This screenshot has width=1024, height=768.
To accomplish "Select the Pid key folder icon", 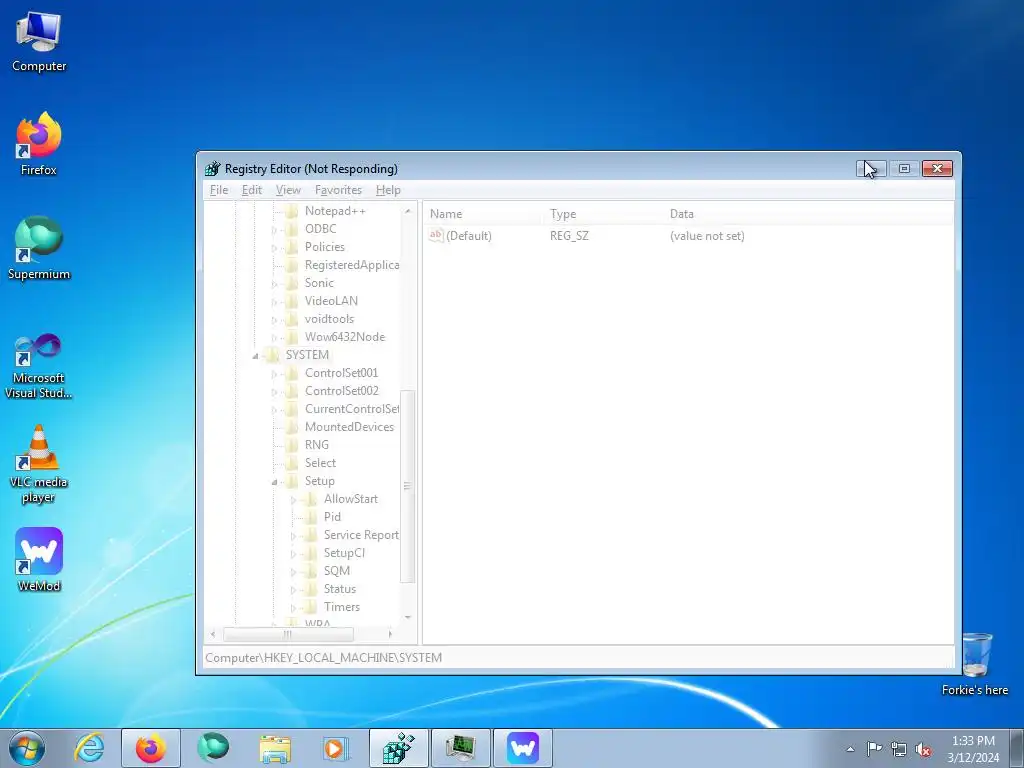I will (x=311, y=517).
